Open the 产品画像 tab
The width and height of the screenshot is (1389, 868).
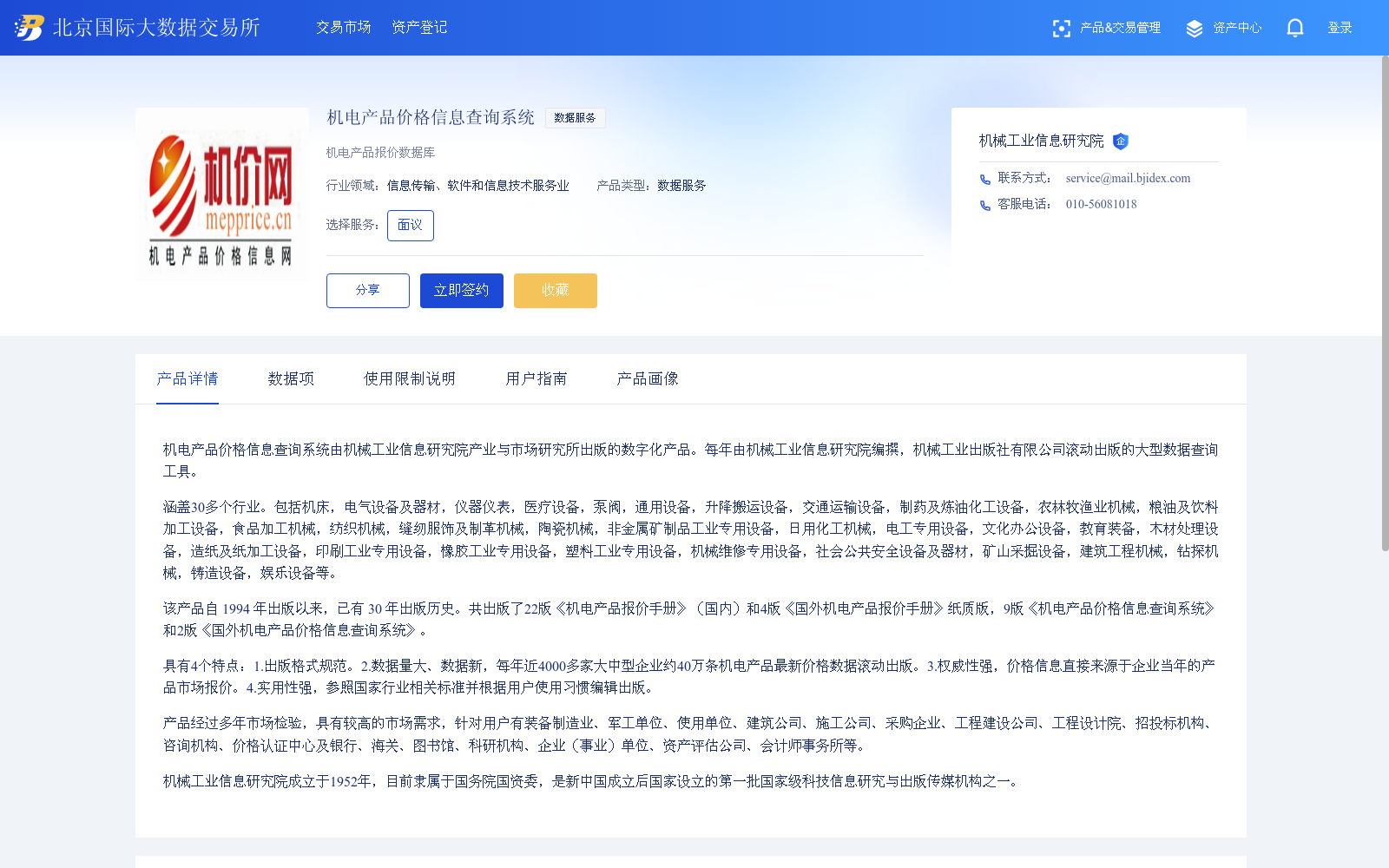click(x=647, y=378)
